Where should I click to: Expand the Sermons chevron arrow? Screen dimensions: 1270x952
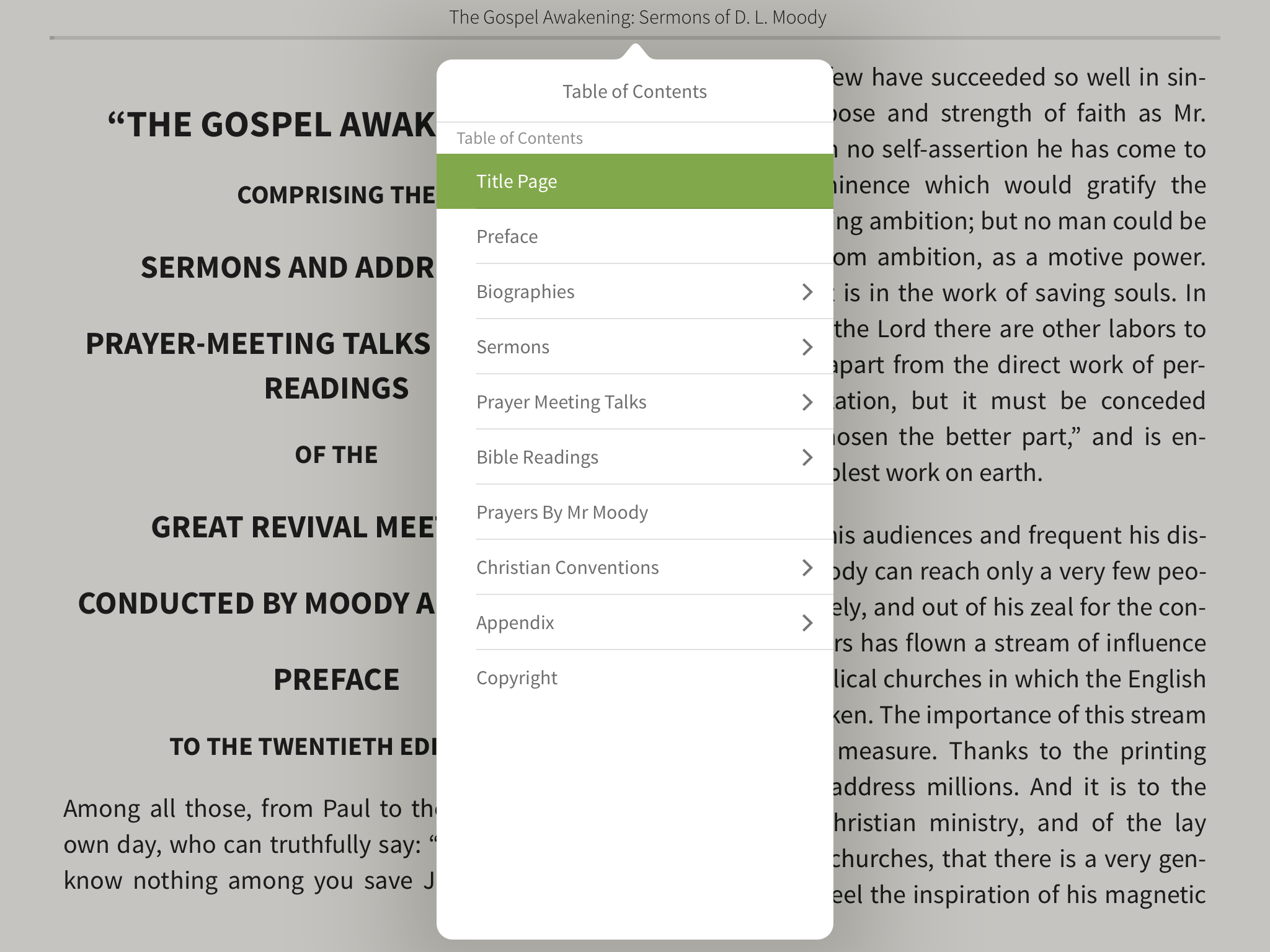click(x=807, y=346)
